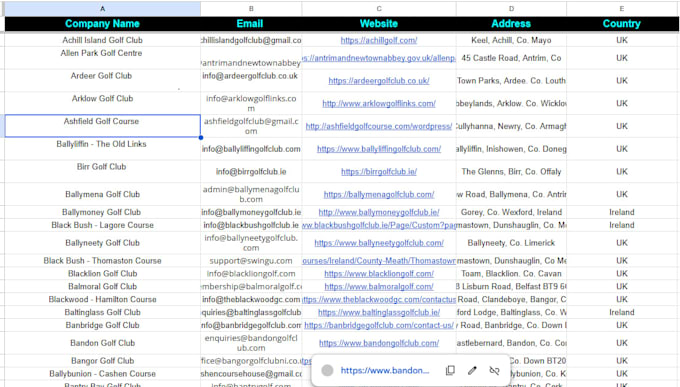Image resolution: width=680 pixels, height=387 pixels.
Task: Click the Website header cell
Action: click(x=379, y=24)
